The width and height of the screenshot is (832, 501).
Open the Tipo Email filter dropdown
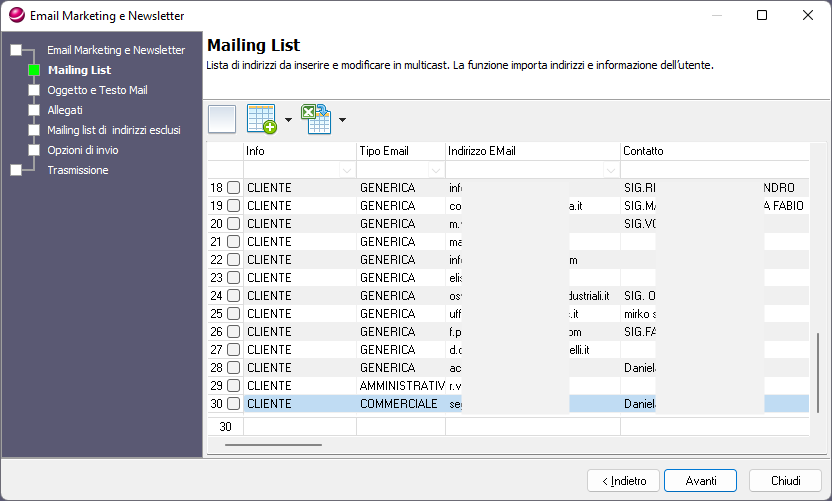436,170
